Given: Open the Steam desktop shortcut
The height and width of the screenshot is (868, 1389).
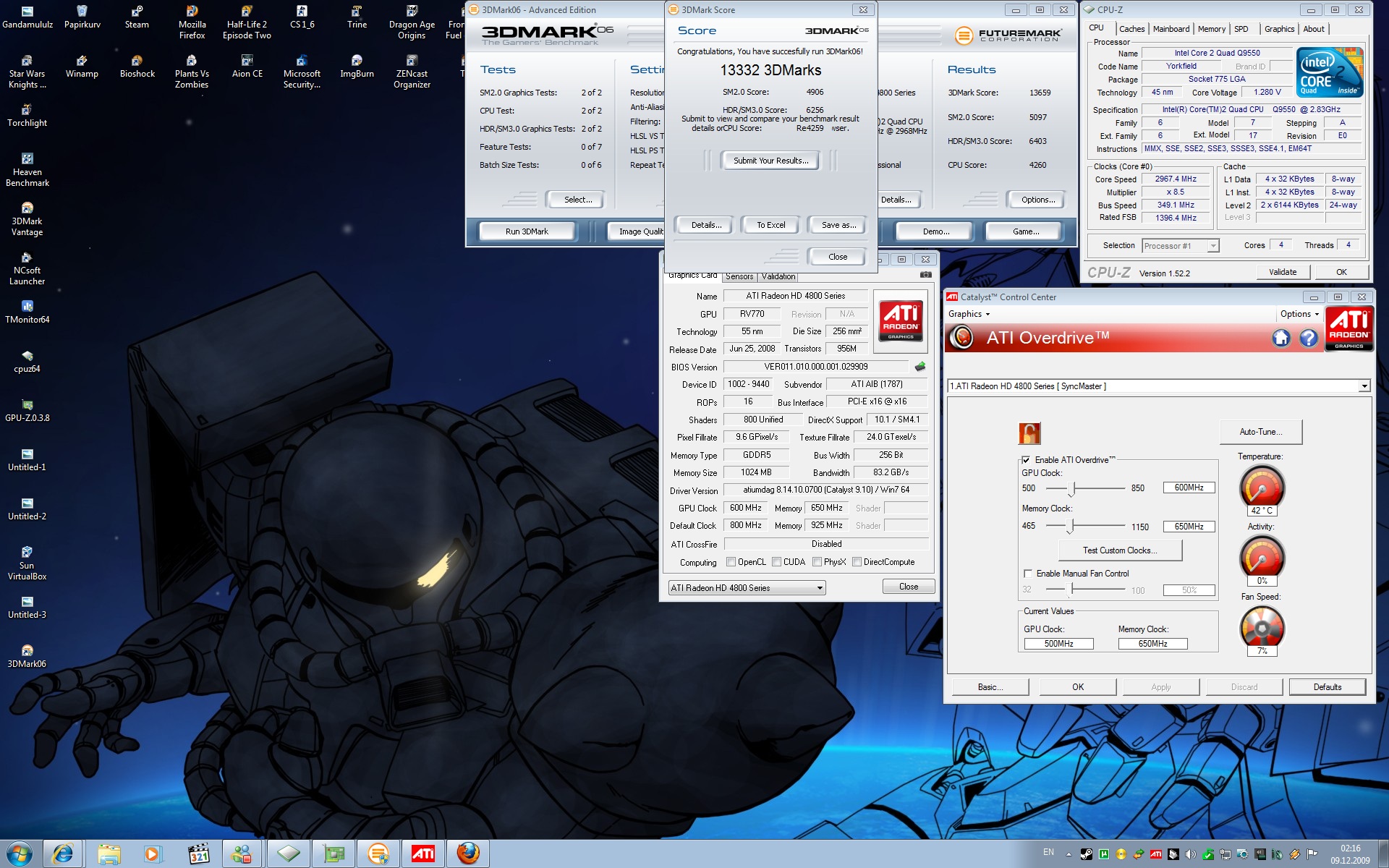Looking at the screenshot, I should [137, 17].
